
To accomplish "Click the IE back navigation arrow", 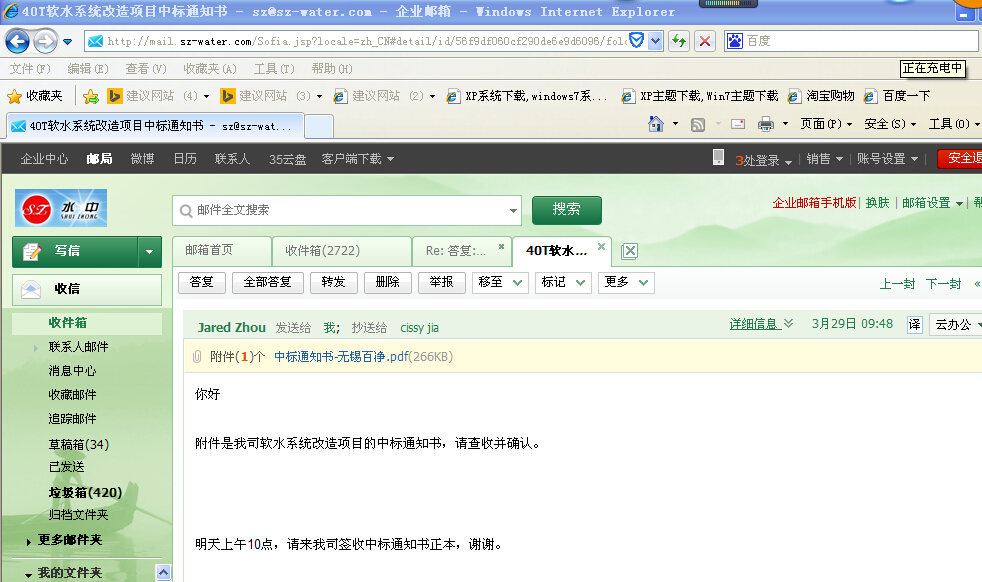I will pyautogui.click(x=18, y=41).
